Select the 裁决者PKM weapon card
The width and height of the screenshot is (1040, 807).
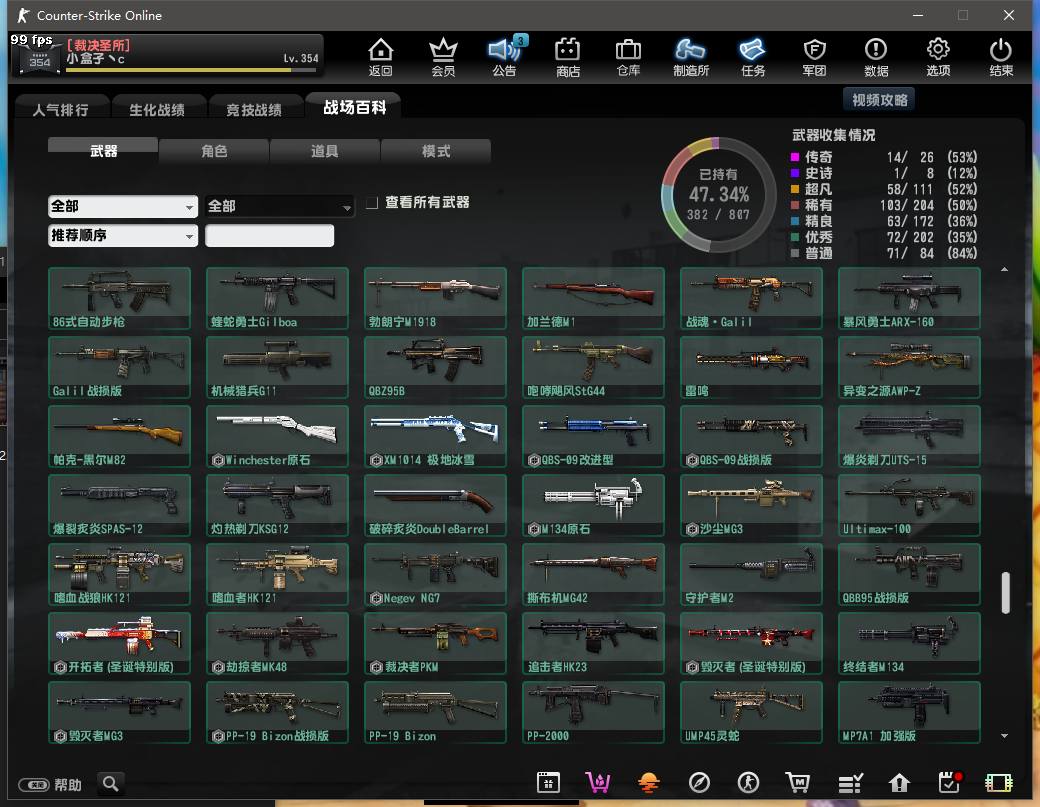coord(435,643)
